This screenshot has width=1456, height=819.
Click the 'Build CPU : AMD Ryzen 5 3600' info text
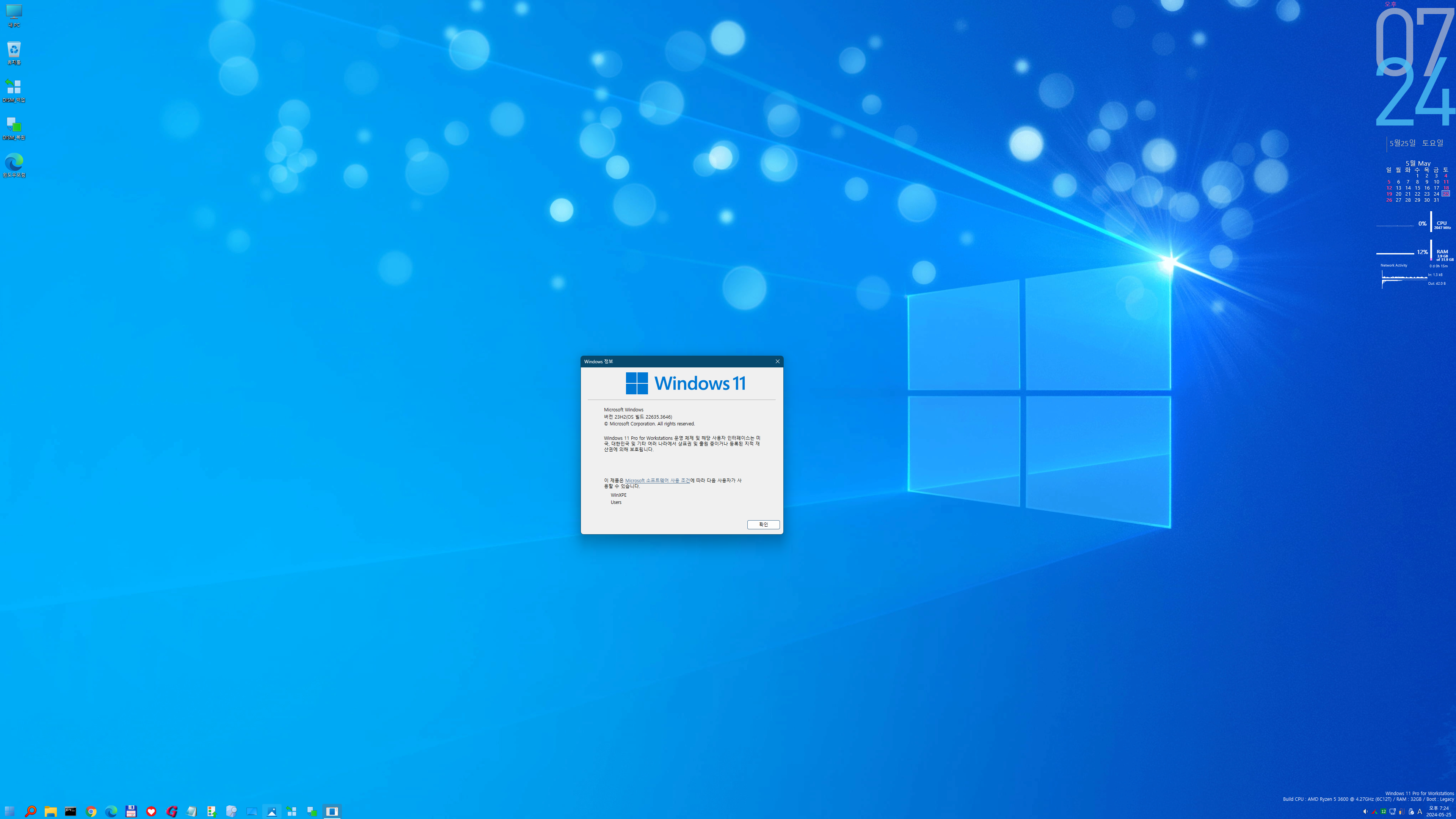[1368, 799]
